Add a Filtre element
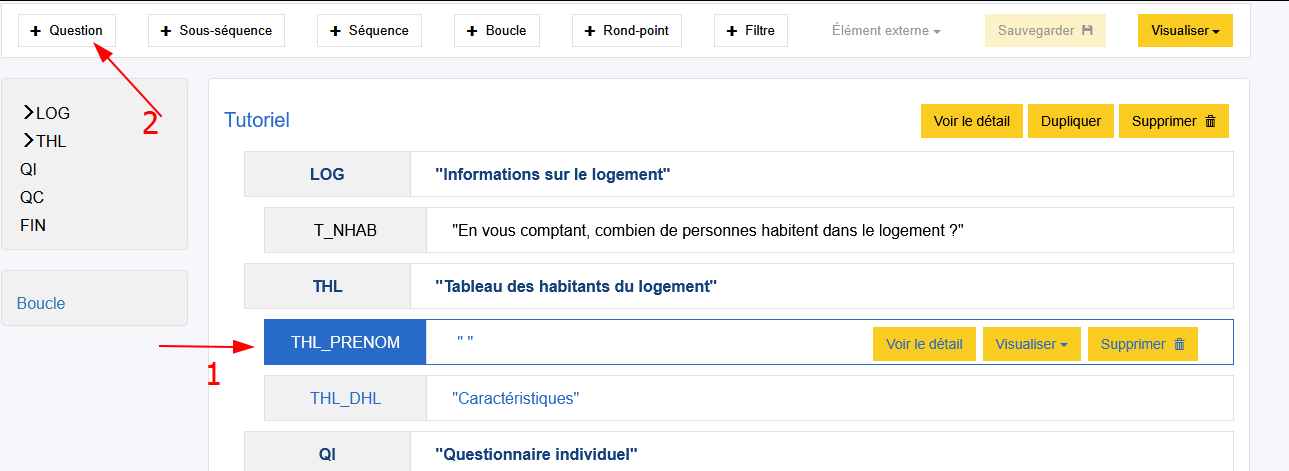This screenshot has height=471, width=1289. (751, 31)
